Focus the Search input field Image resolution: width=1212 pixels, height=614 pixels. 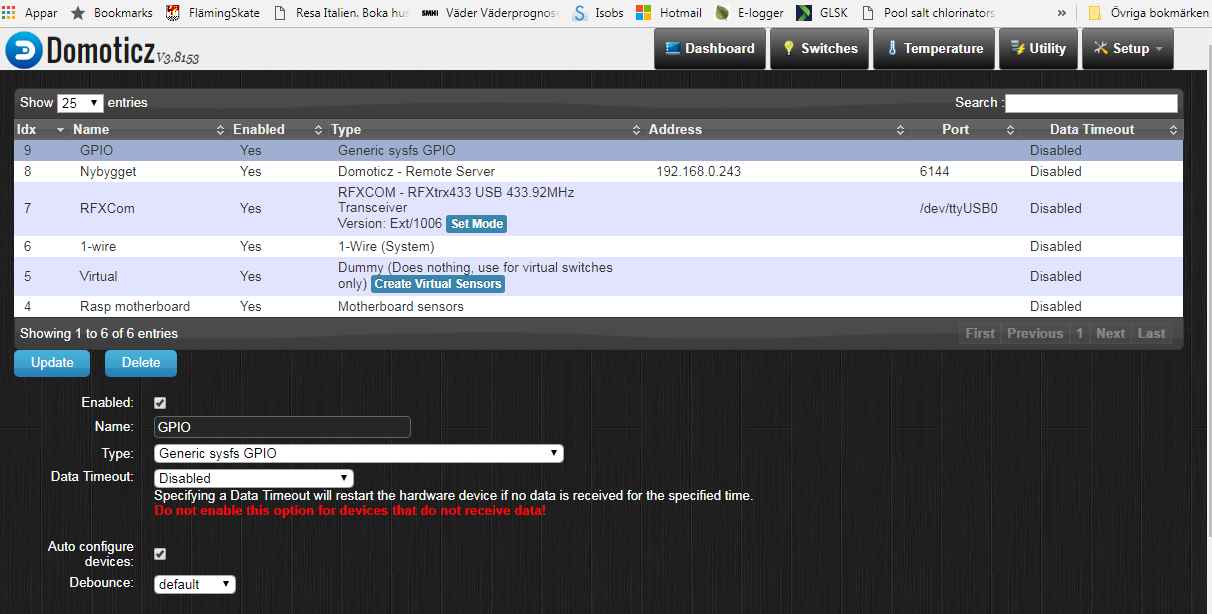(1091, 103)
